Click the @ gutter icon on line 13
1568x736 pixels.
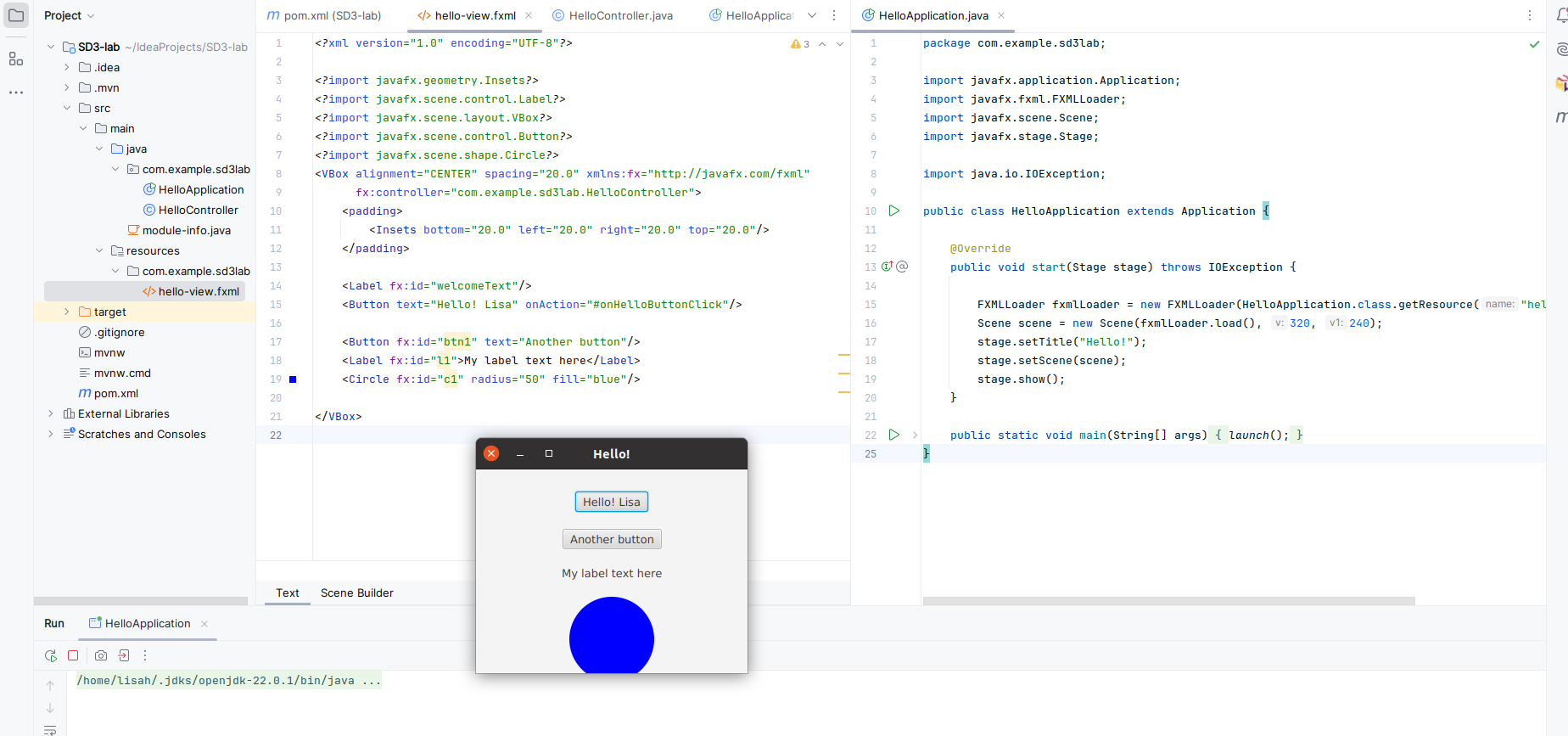[902, 267]
